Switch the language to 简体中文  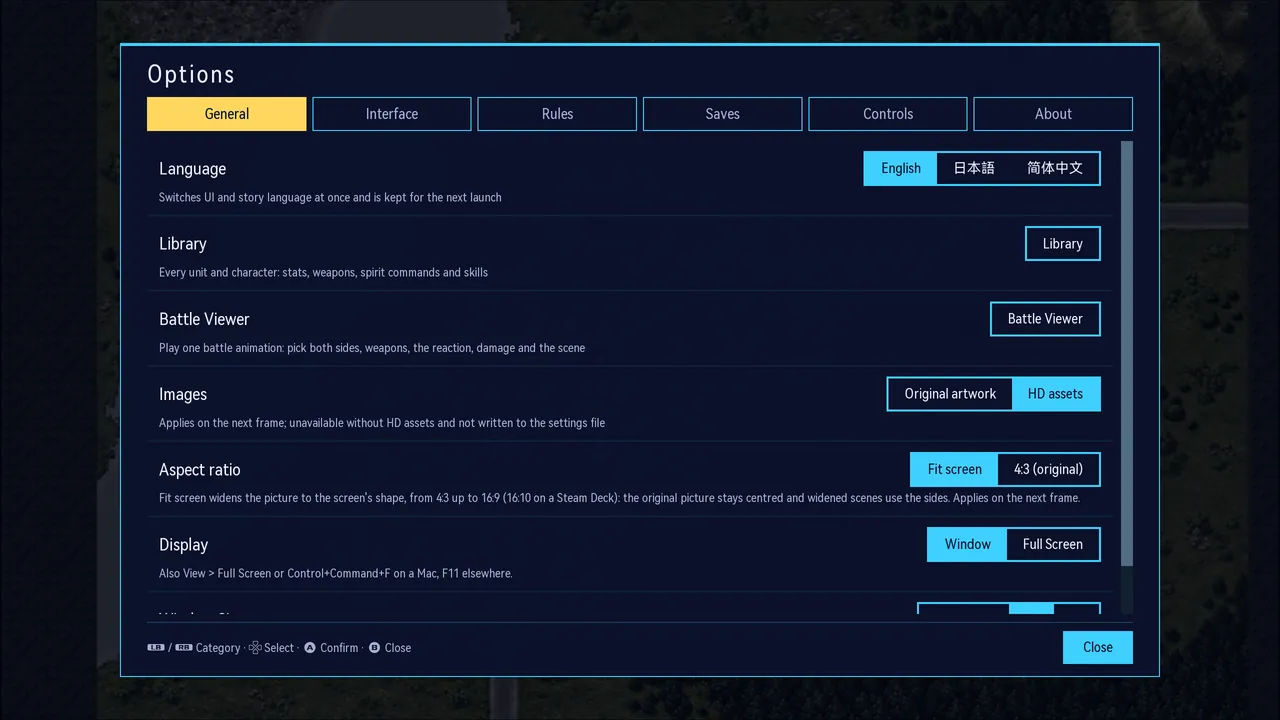tap(1055, 168)
